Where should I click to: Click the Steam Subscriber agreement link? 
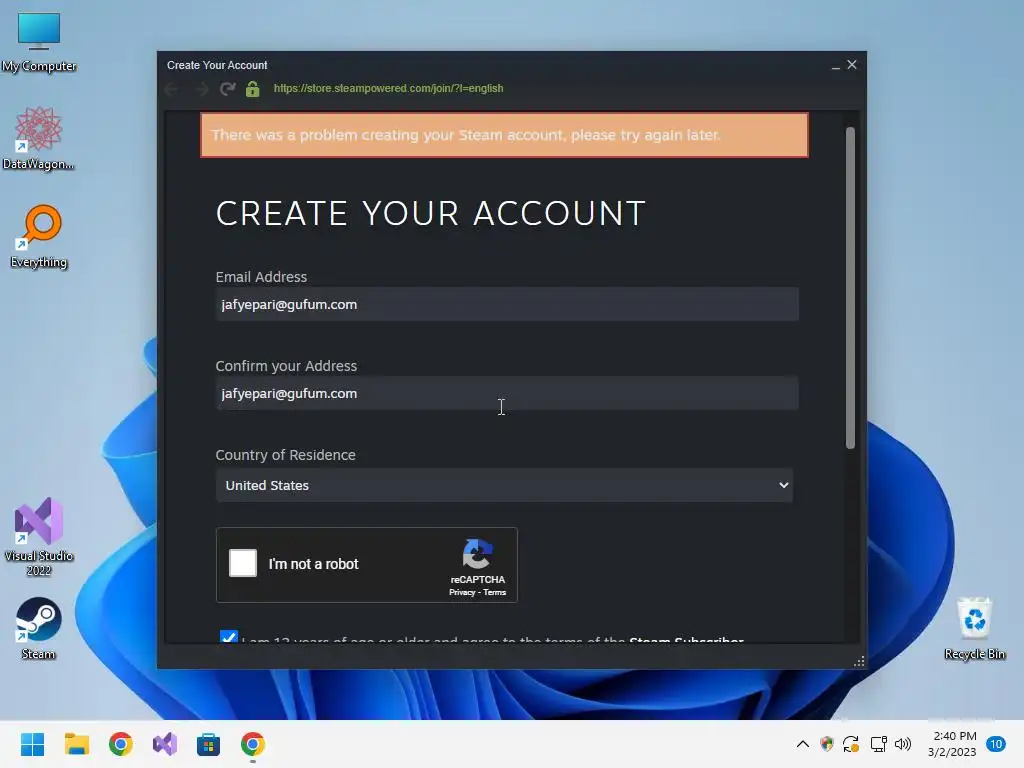tap(686, 640)
